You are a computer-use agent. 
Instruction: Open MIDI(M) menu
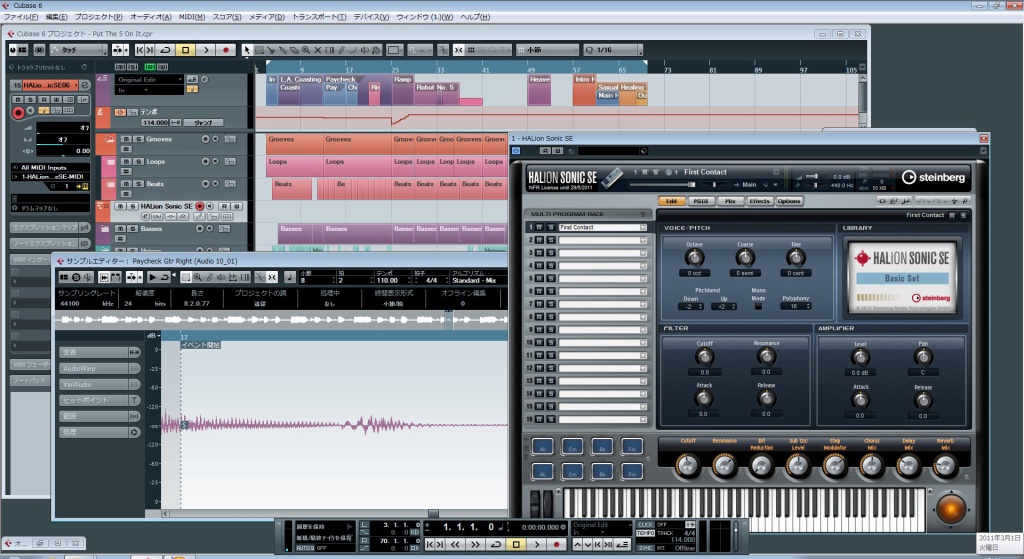(x=191, y=17)
